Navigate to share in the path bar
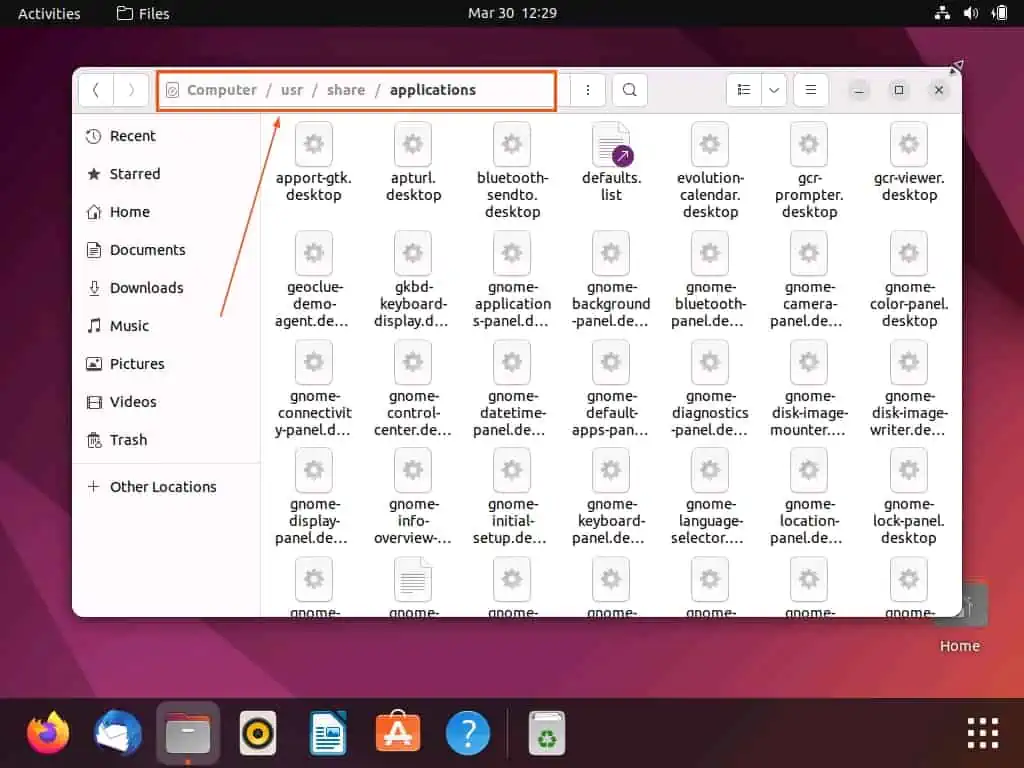 [x=346, y=90]
